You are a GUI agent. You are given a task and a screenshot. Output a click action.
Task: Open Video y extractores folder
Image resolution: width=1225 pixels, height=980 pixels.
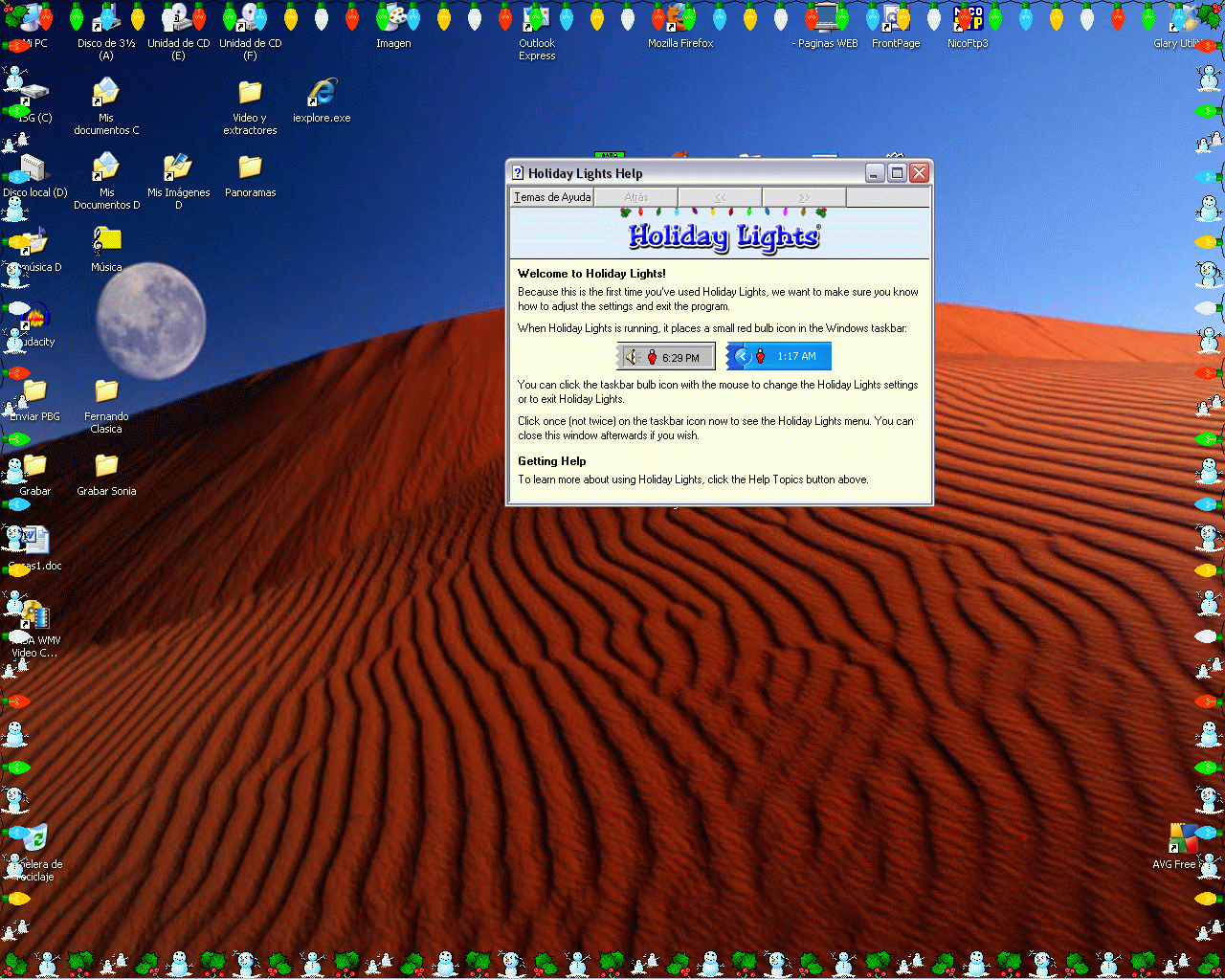pos(250,92)
